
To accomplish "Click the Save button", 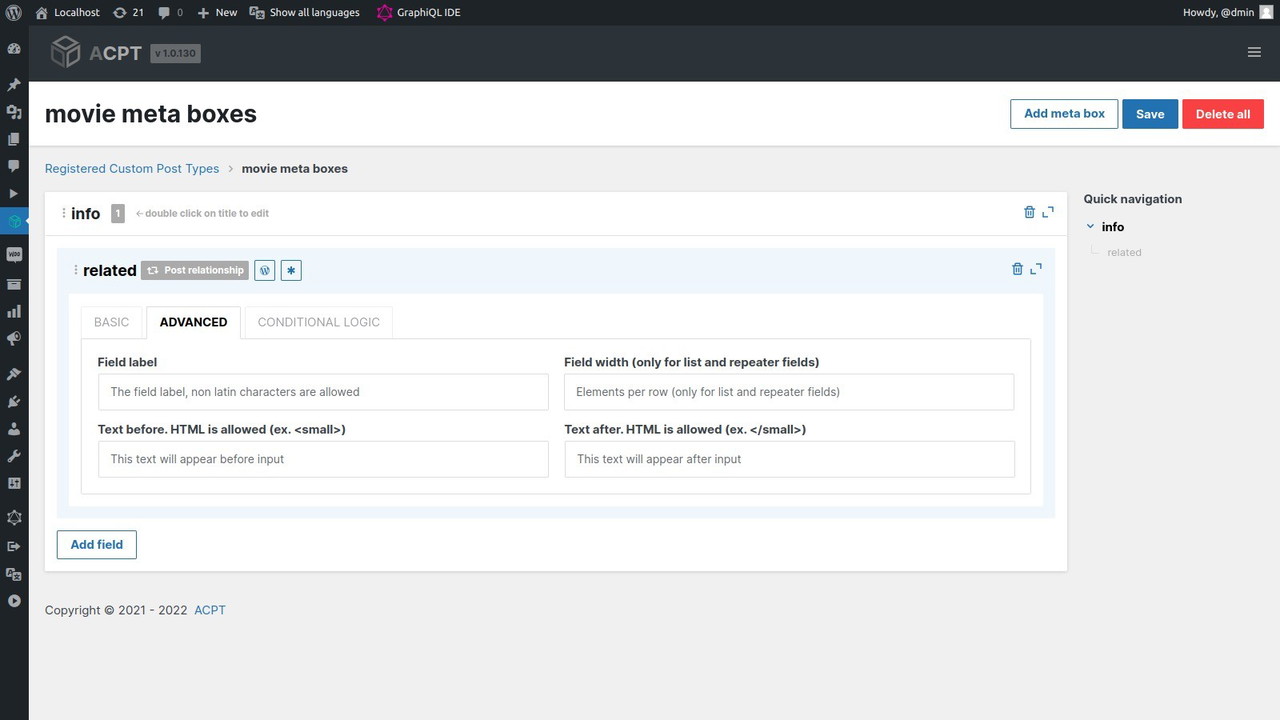I will [1149, 114].
